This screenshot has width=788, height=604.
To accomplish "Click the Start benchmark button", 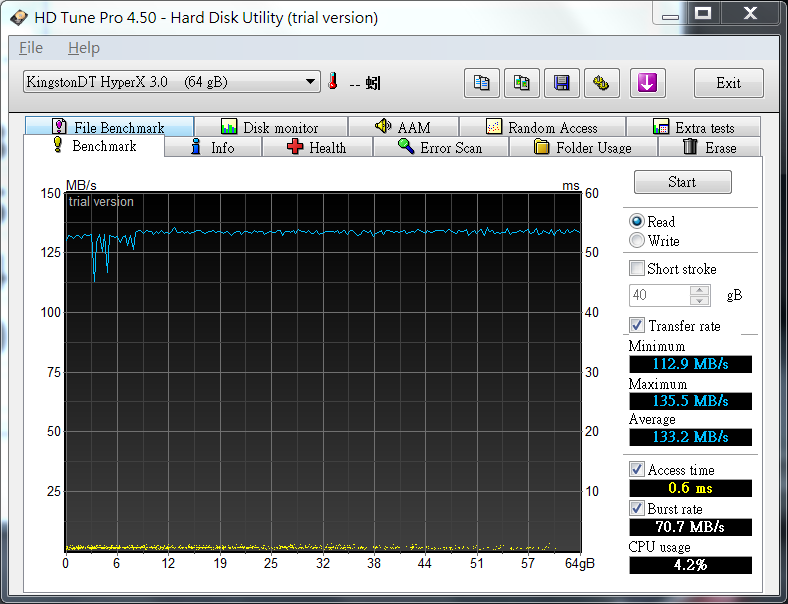I will coord(682,182).
